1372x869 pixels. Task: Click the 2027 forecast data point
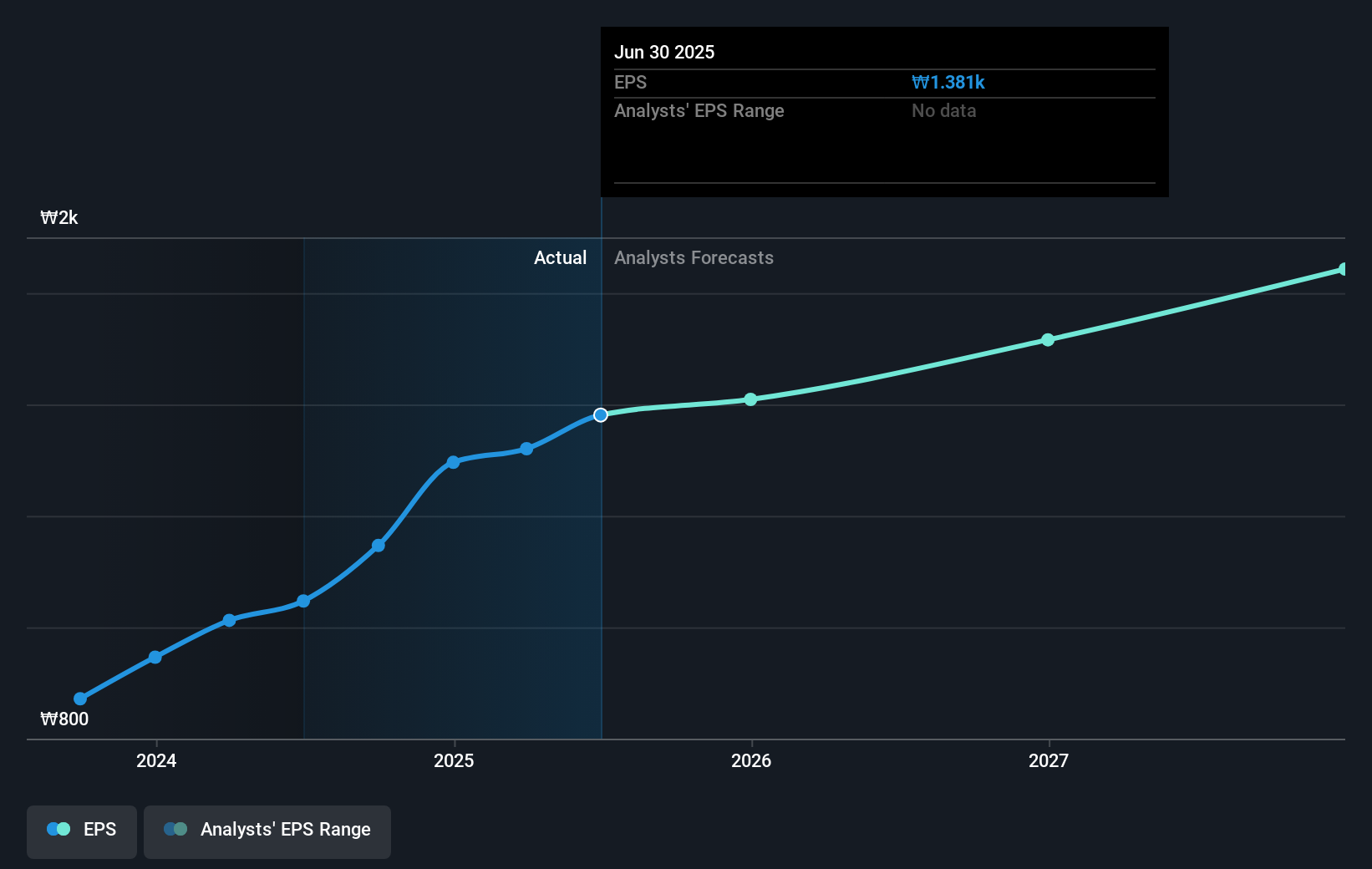tap(1048, 338)
